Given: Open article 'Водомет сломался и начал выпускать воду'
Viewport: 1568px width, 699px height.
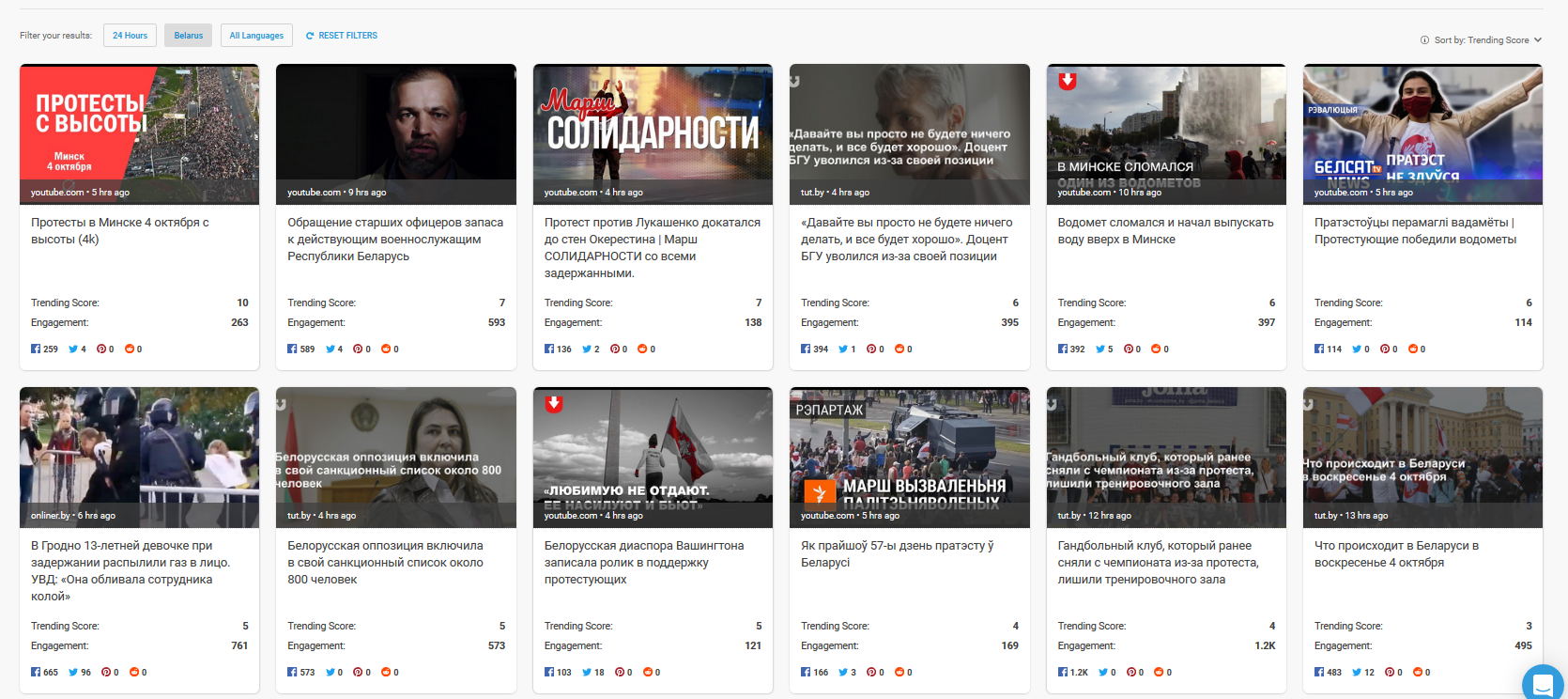Looking at the screenshot, I should (x=1165, y=231).
